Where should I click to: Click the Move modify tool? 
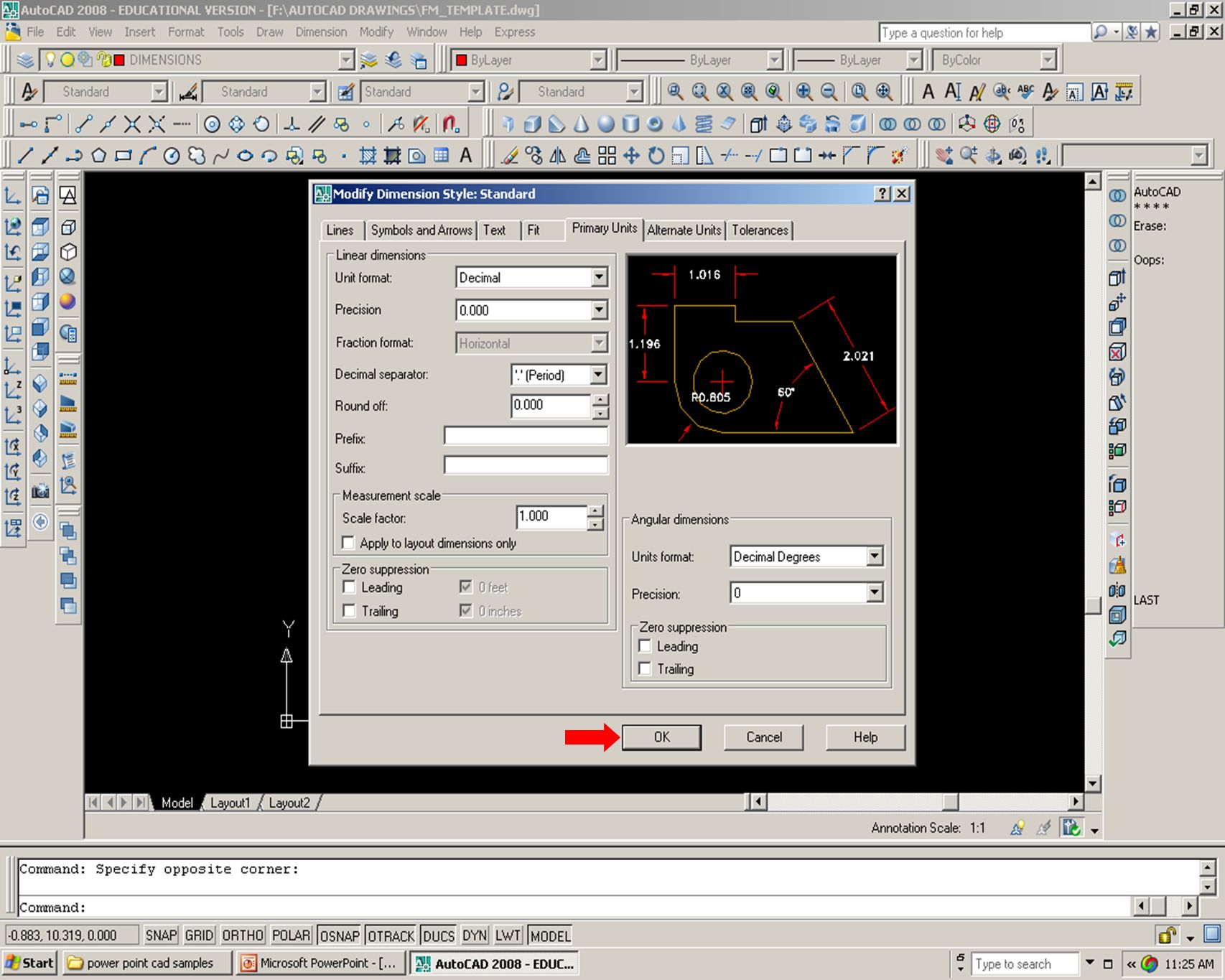pyautogui.click(x=631, y=155)
